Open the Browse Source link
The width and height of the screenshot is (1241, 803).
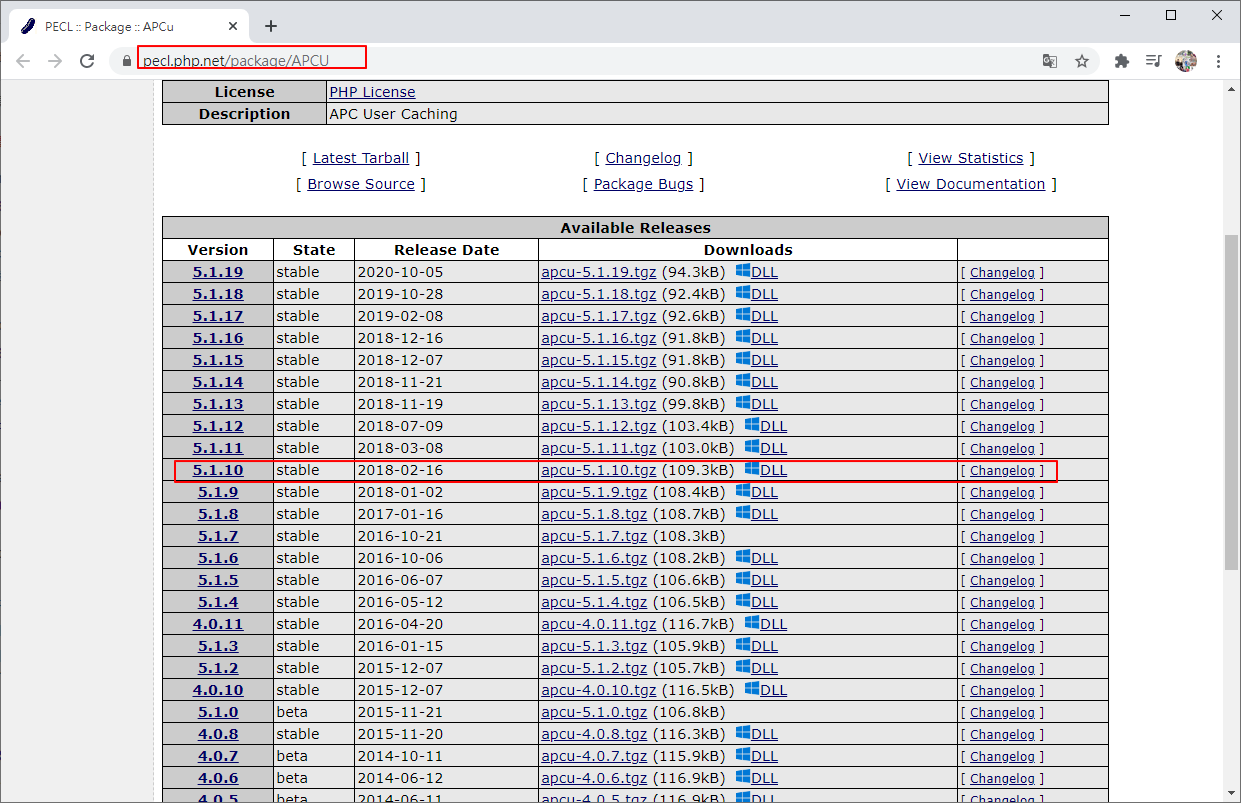point(361,184)
